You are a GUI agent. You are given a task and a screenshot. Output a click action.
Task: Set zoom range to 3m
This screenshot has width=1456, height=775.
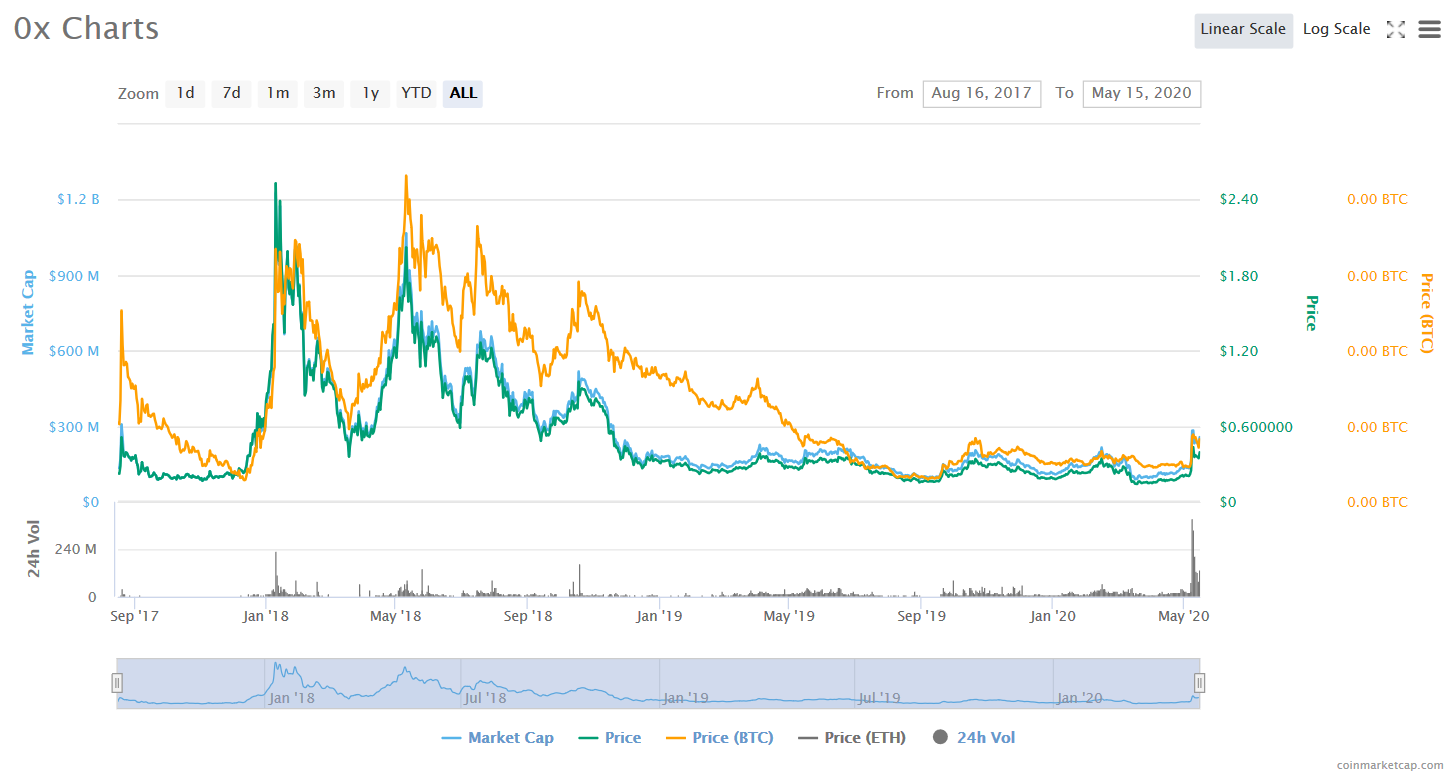pyautogui.click(x=324, y=93)
